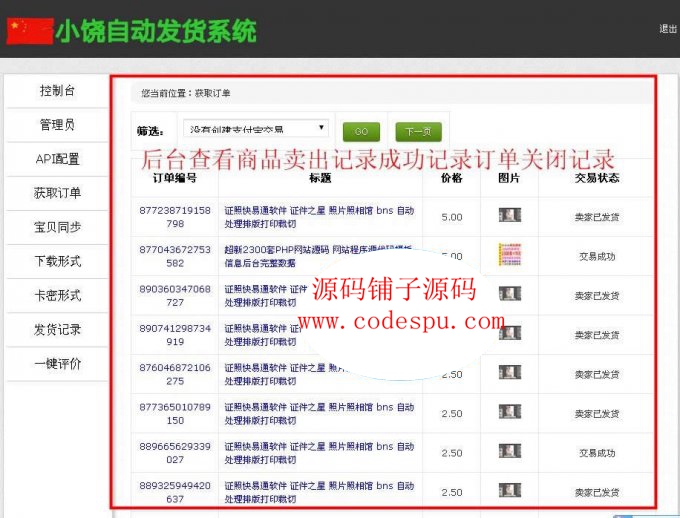The width and height of the screenshot is (680, 518).
Task: Open the 控制台 sidebar menu
Action: (57, 91)
